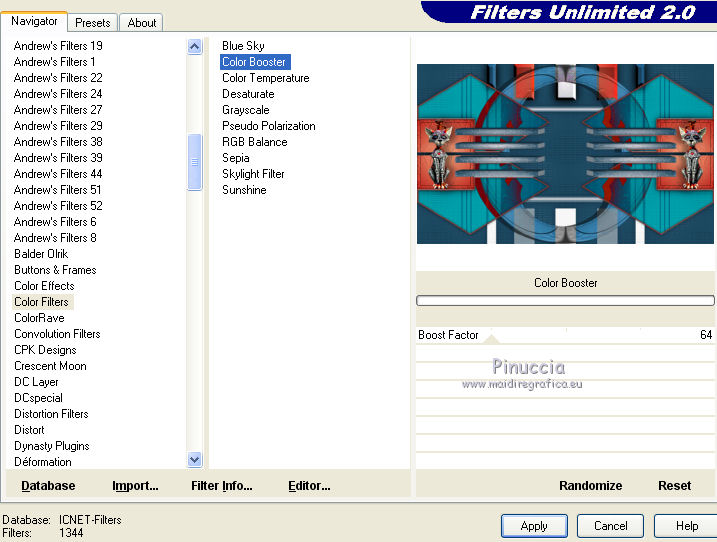Select the RGB Balance filter

255,142
